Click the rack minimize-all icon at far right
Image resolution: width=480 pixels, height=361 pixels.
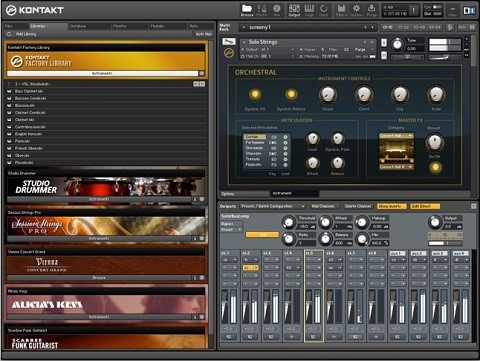pos(472,27)
